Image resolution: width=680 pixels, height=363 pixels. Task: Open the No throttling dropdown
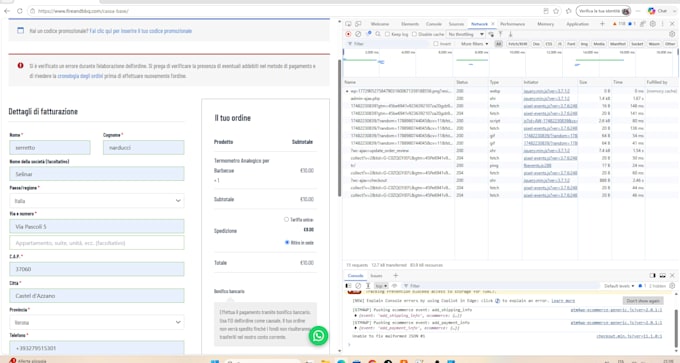click(x=466, y=34)
